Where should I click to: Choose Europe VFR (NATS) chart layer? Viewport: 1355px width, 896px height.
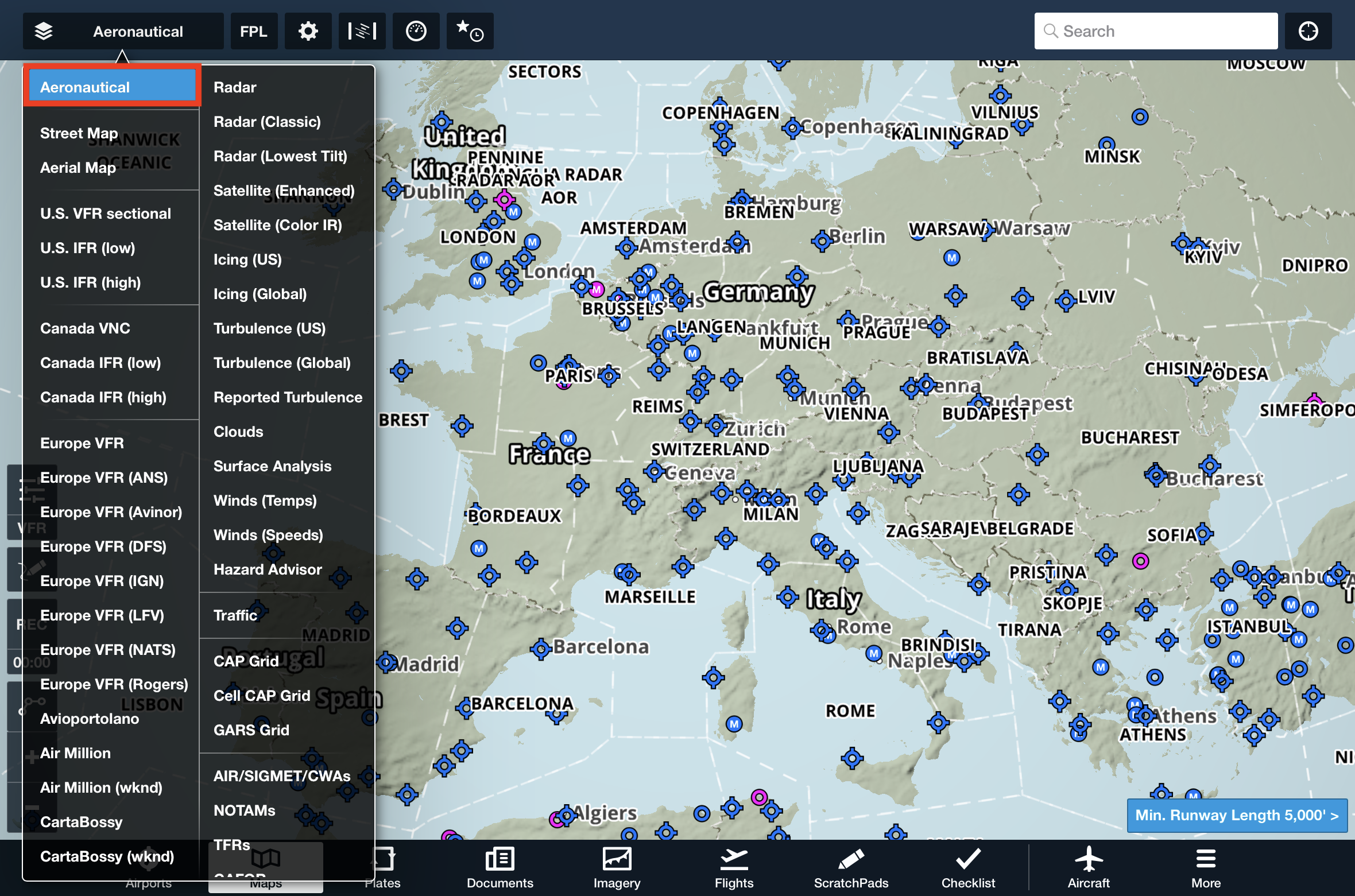[x=107, y=650]
